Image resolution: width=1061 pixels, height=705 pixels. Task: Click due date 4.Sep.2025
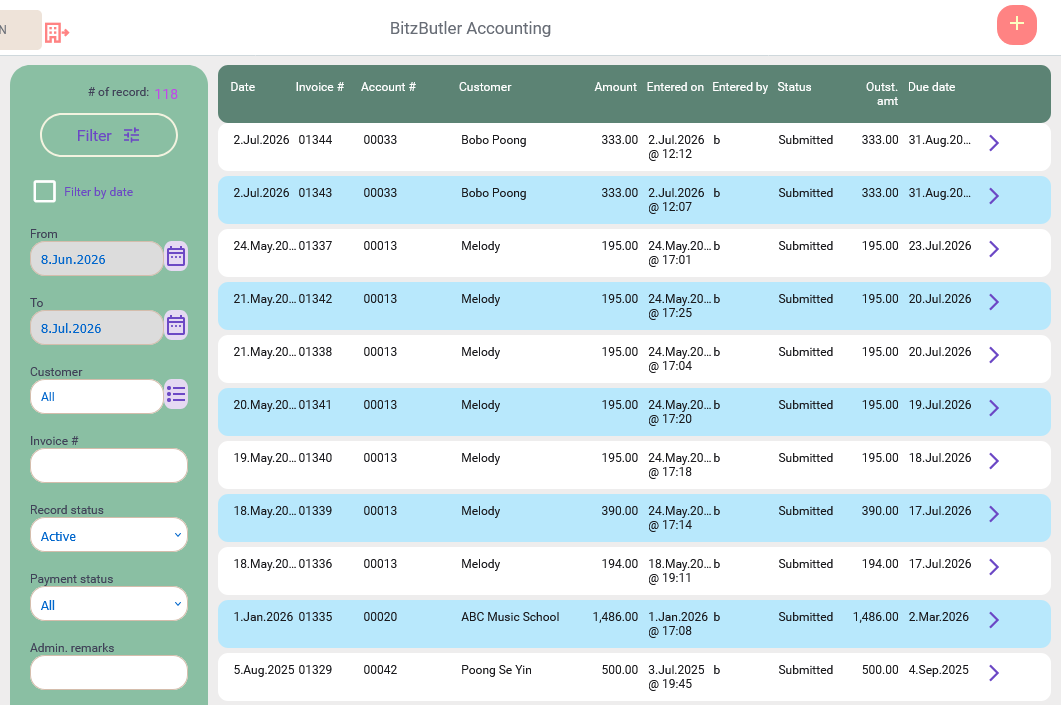click(939, 670)
